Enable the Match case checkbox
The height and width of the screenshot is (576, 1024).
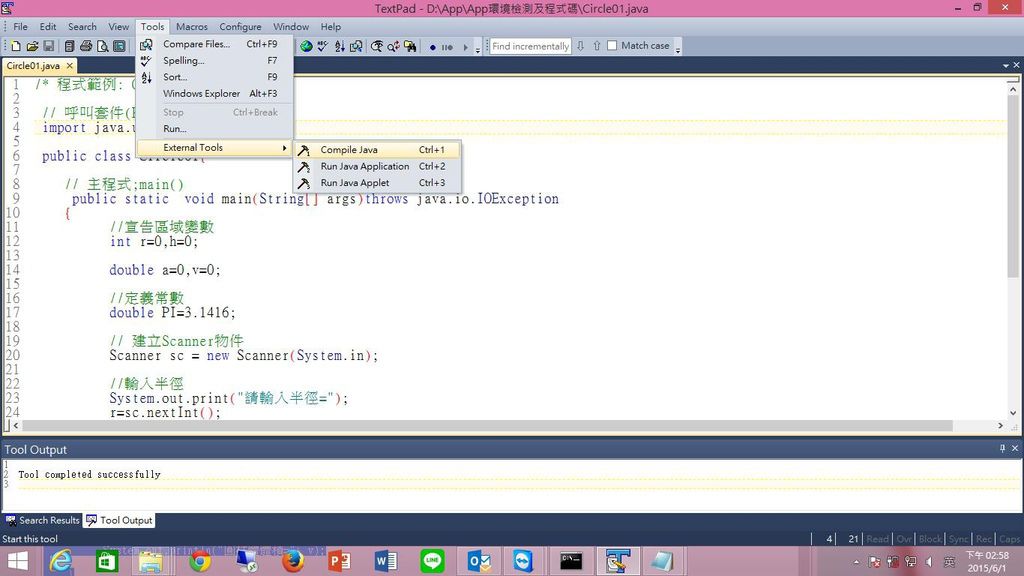(612, 46)
